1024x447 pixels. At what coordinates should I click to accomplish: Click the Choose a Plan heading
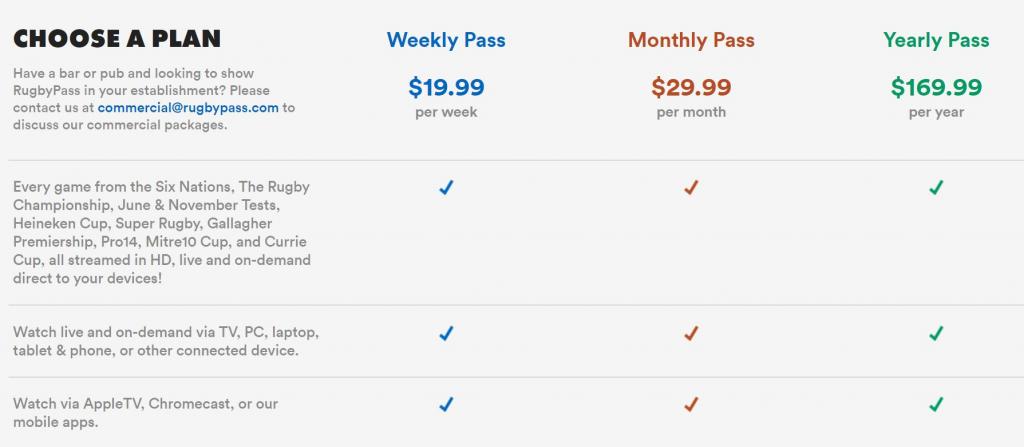(117, 39)
